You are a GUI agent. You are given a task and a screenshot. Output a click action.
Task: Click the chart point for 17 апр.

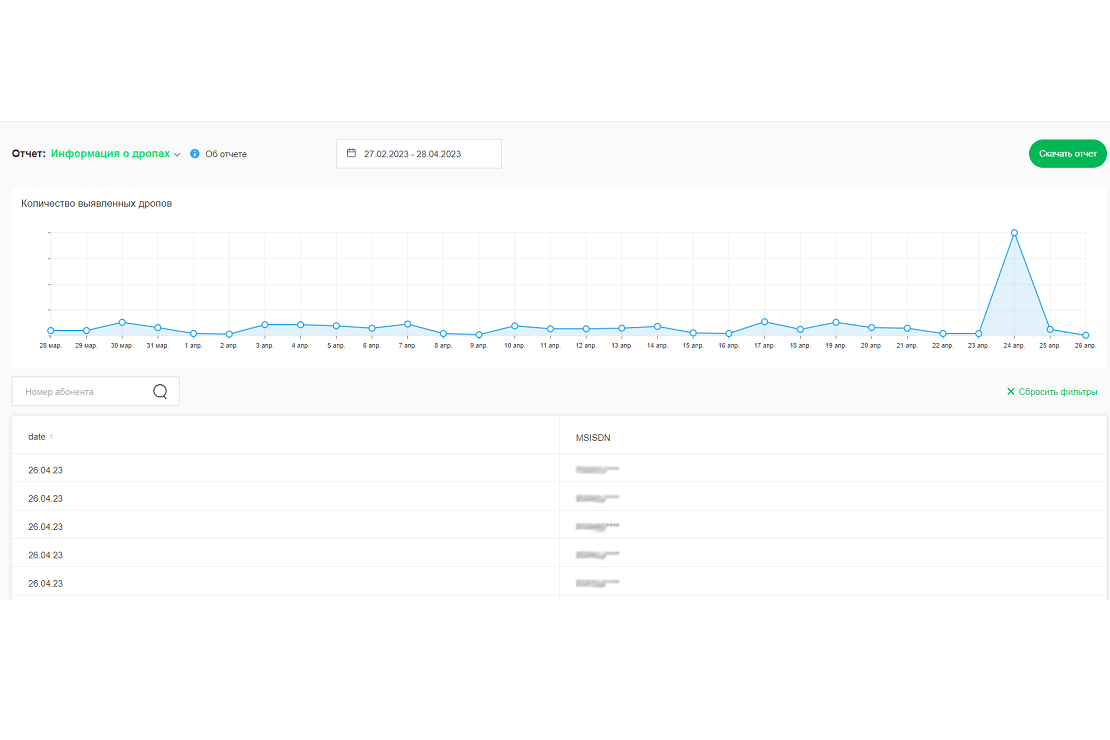click(x=764, y=321)
